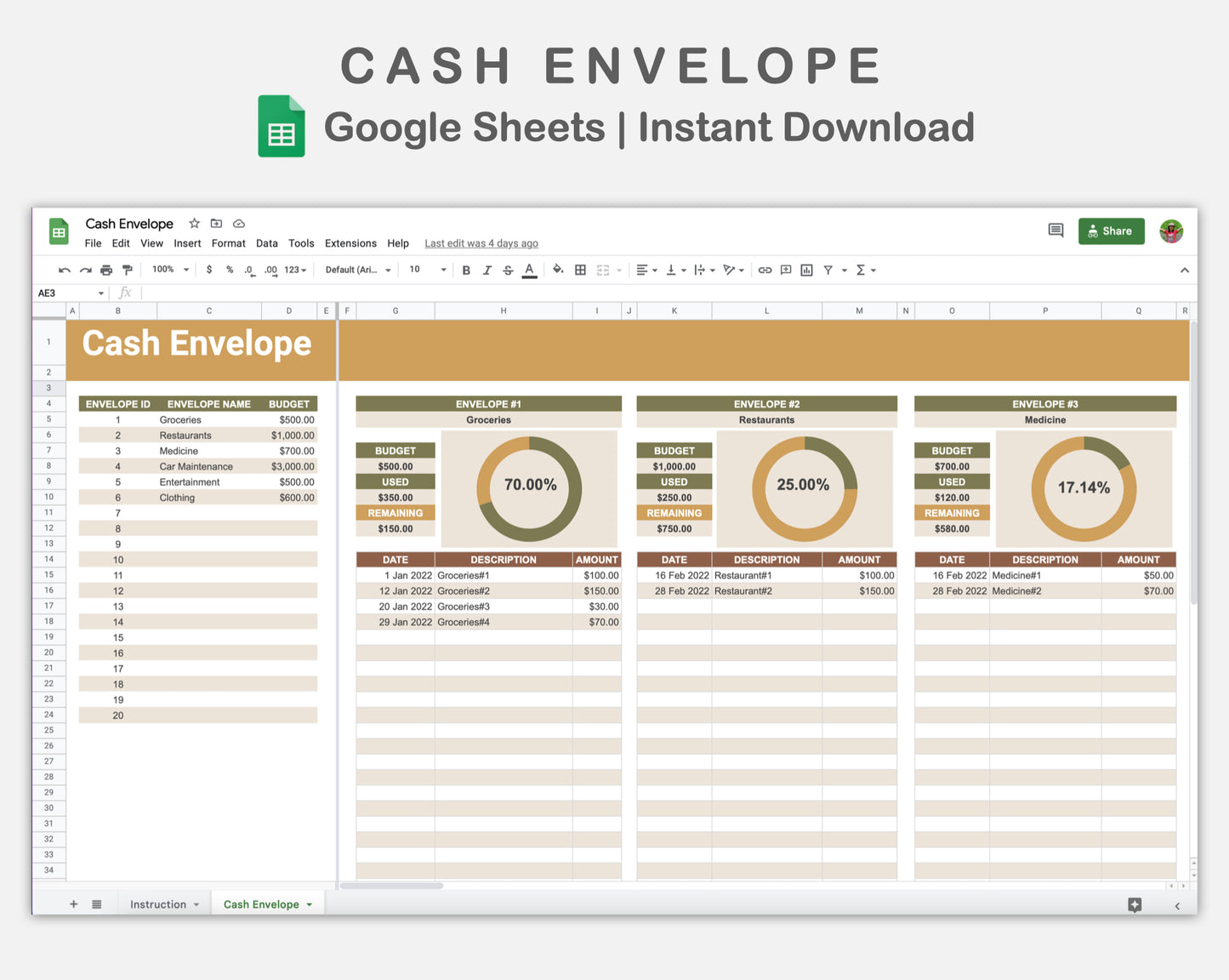Image resolution: width=1229 pixels, height=980 pixels.
Task: Click the Insert comment icon
Action: (785, 270)
